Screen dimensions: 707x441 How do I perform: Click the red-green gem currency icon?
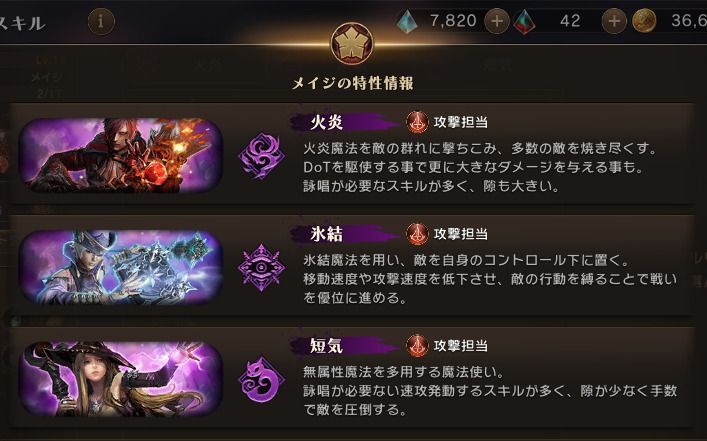(x=524, y=22)
